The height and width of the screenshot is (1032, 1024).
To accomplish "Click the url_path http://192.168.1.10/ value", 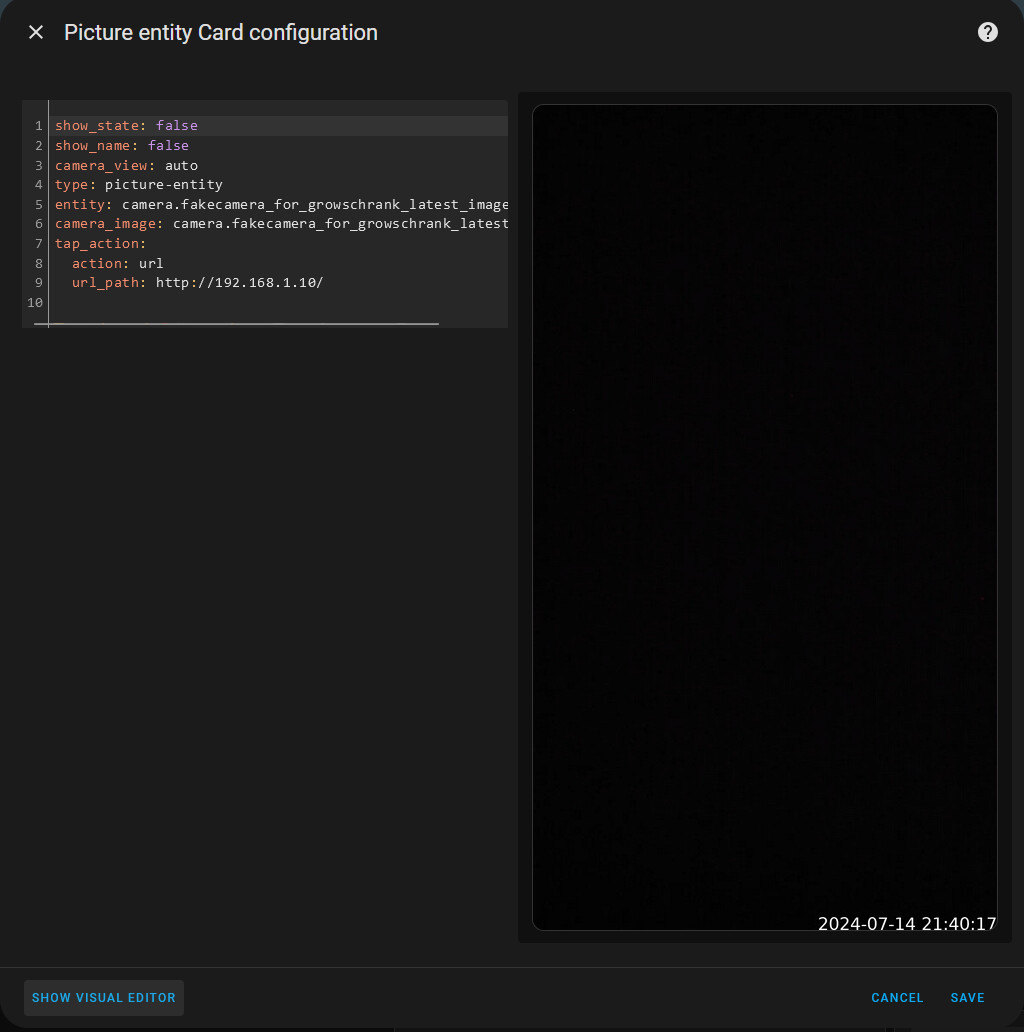I will point(239,283).
